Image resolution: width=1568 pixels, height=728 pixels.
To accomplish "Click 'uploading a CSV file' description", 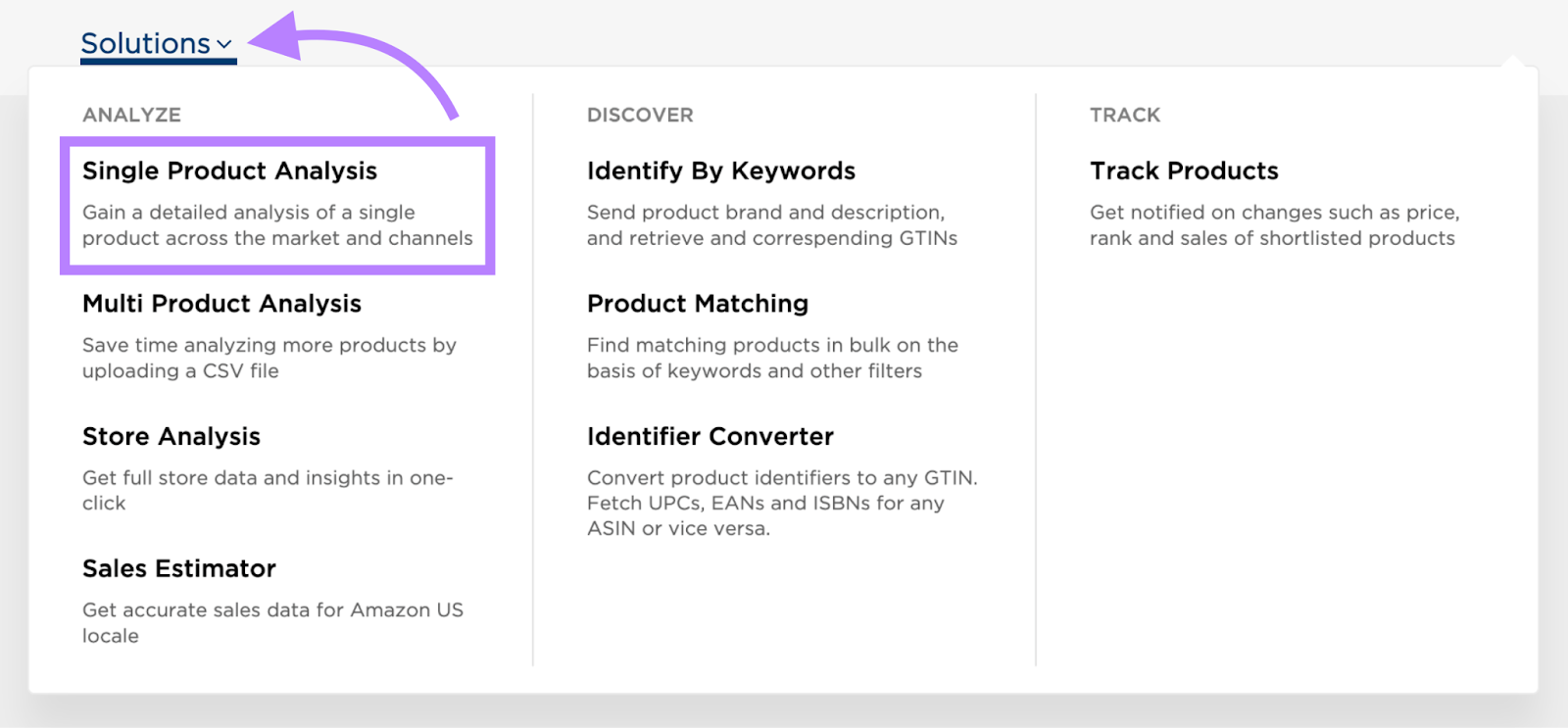I will pos(180,371).
